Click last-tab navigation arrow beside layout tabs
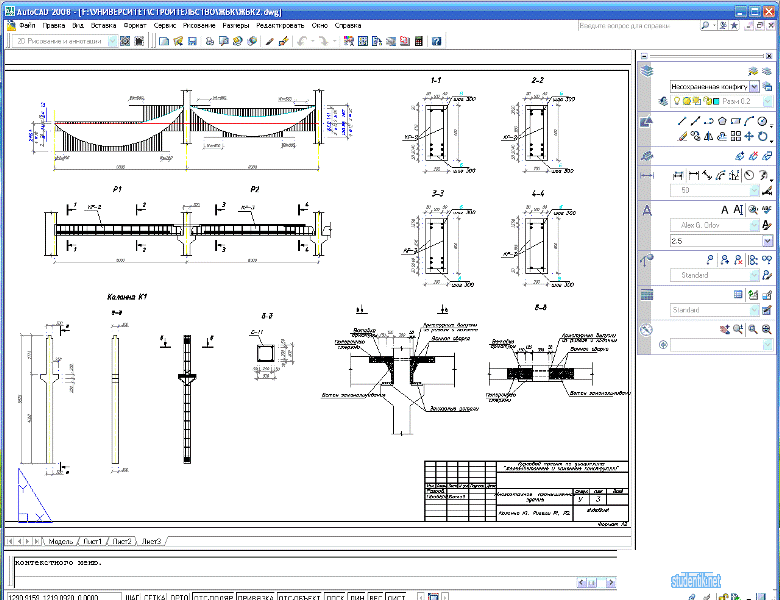The width and height of the screenshot is (780, 600). 37,541
